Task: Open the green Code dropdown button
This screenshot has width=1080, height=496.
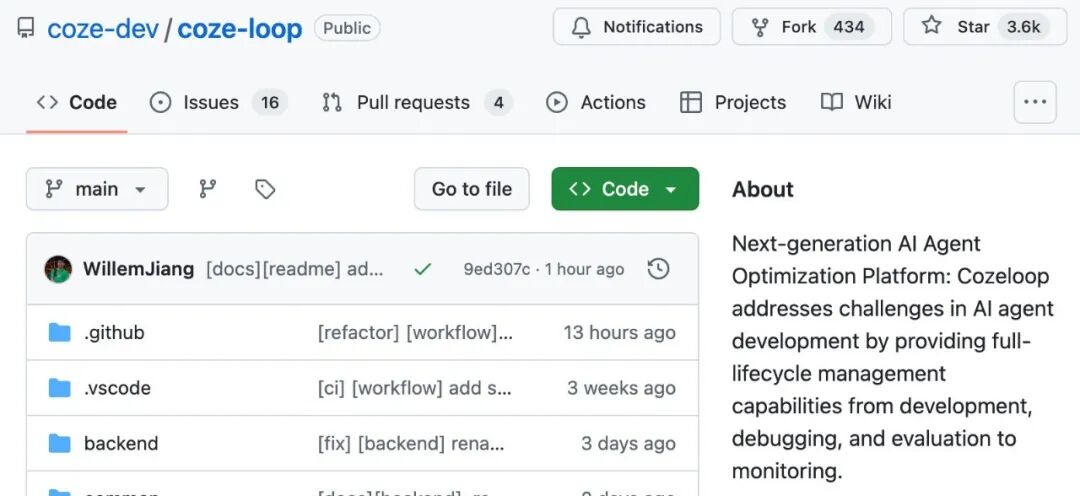Action: click(625, 189)
